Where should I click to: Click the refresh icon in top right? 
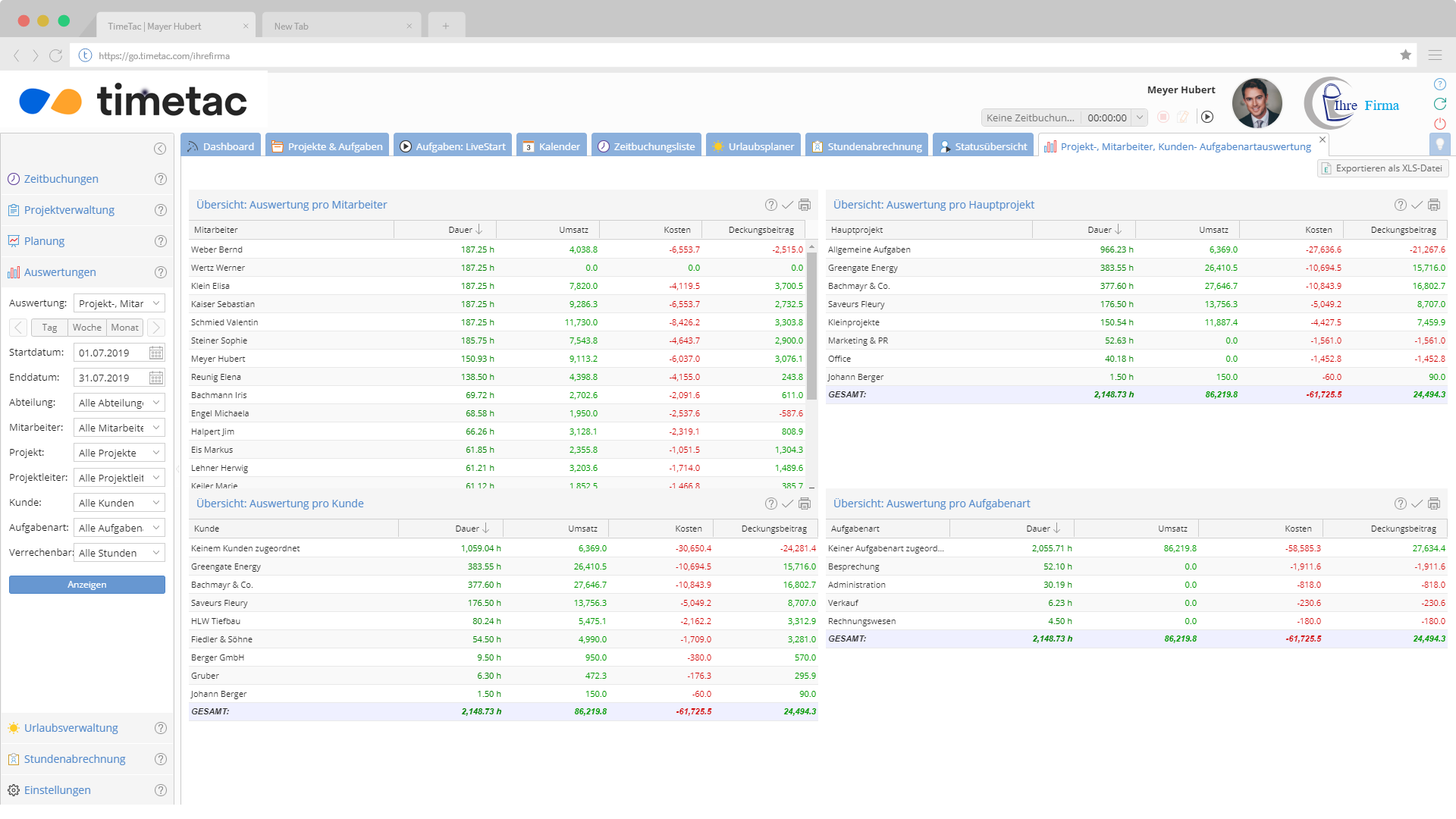(1439, 104)
